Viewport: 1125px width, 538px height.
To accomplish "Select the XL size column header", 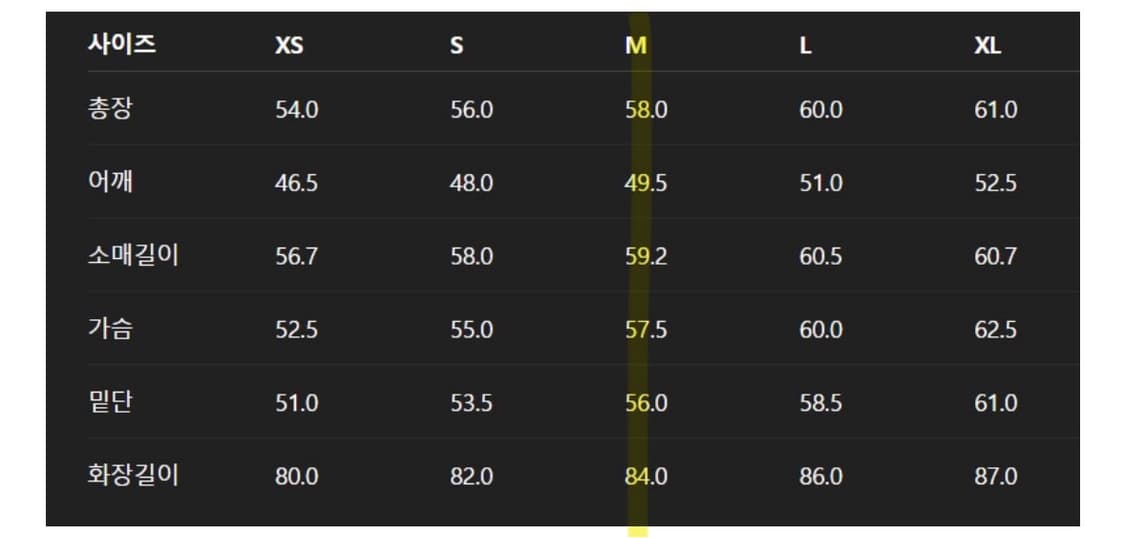I will (987, 47).
